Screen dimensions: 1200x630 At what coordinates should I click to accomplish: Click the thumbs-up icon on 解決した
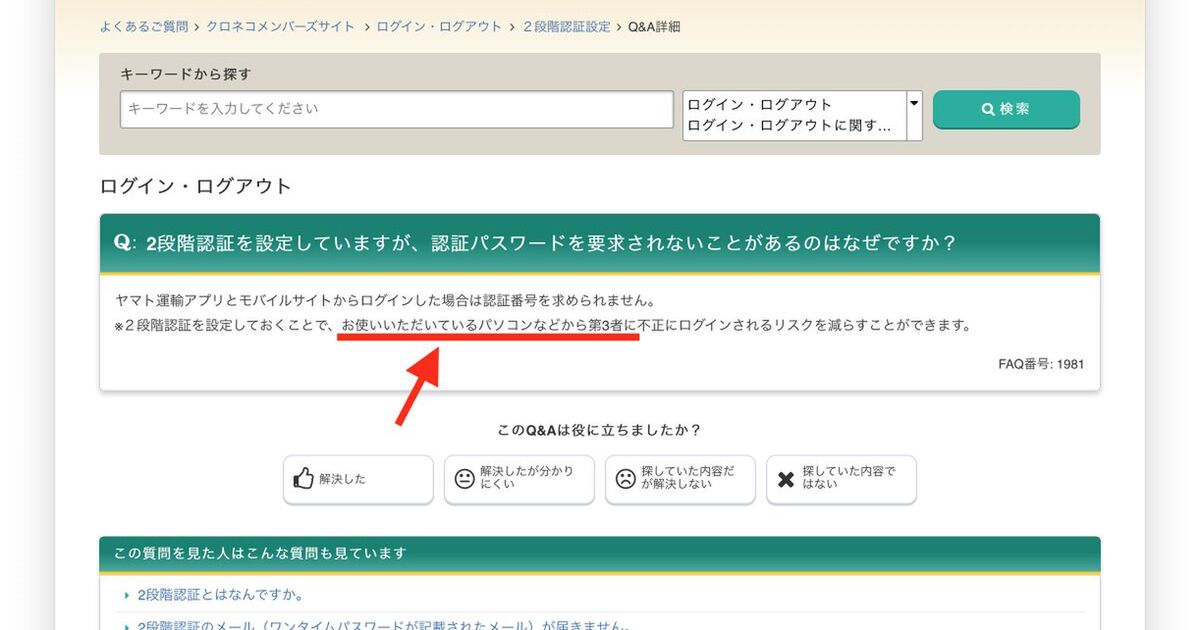click(x=304, y=479)
